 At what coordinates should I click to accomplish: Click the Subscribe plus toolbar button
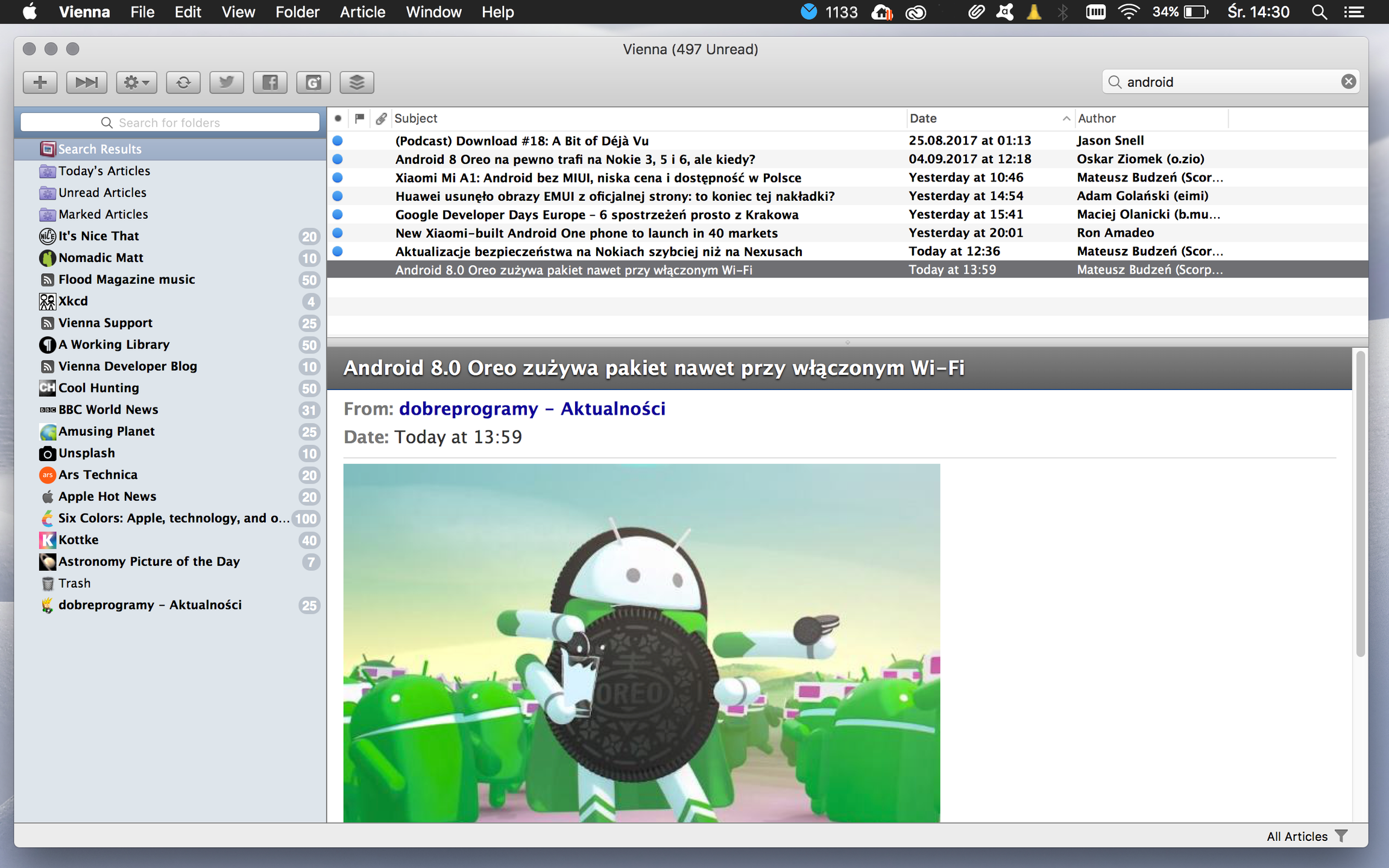tap(40, 82)
